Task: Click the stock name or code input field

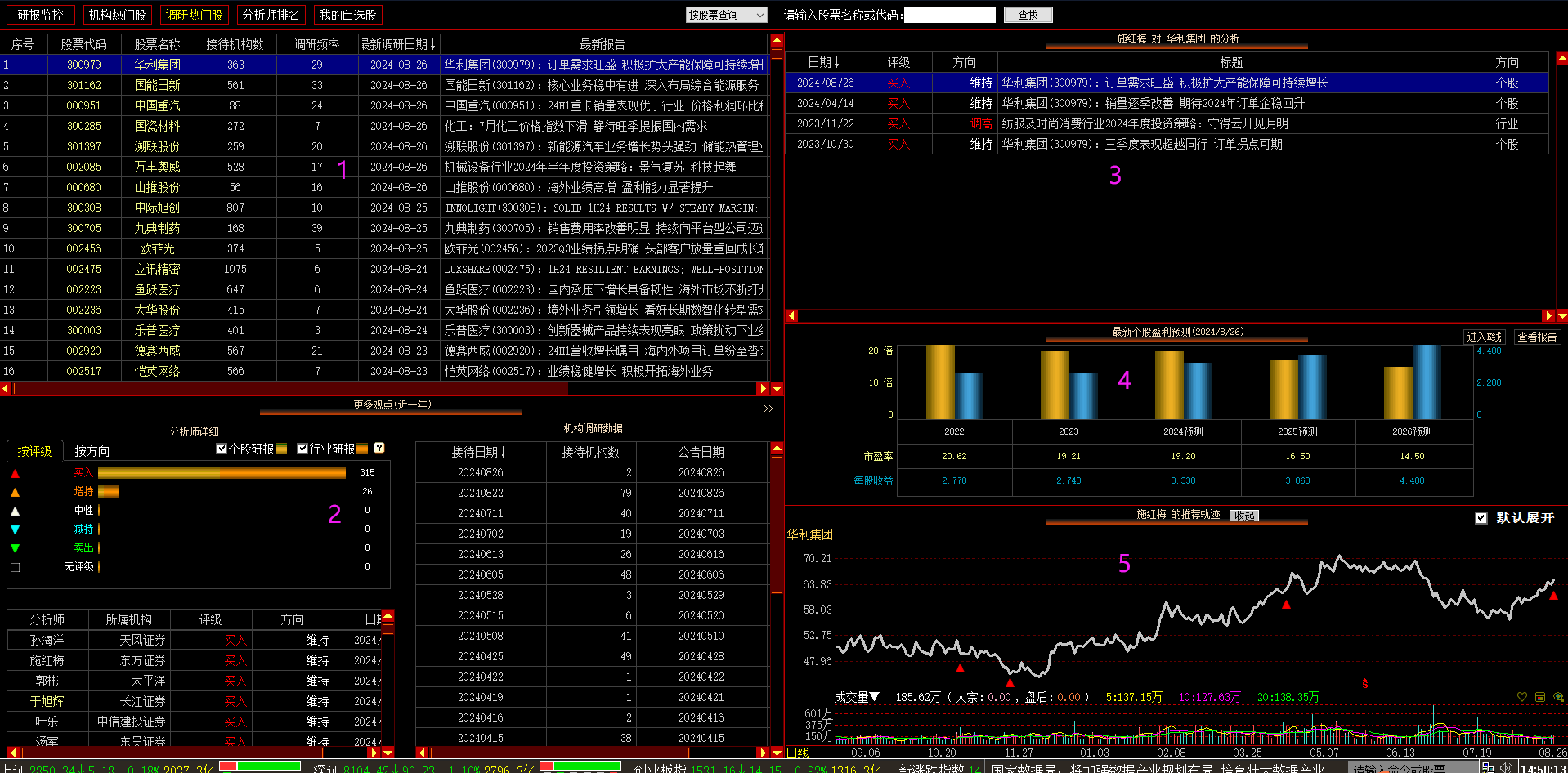Action: point(949,15)
